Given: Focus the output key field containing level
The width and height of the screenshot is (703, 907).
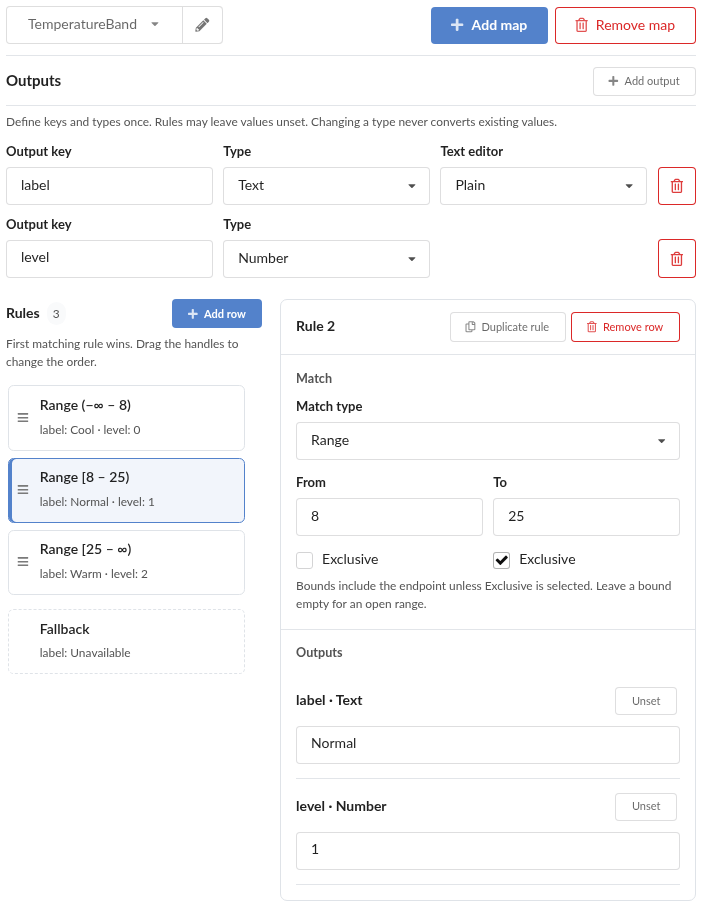Looking at the screenshot, I should coord(109,259).
